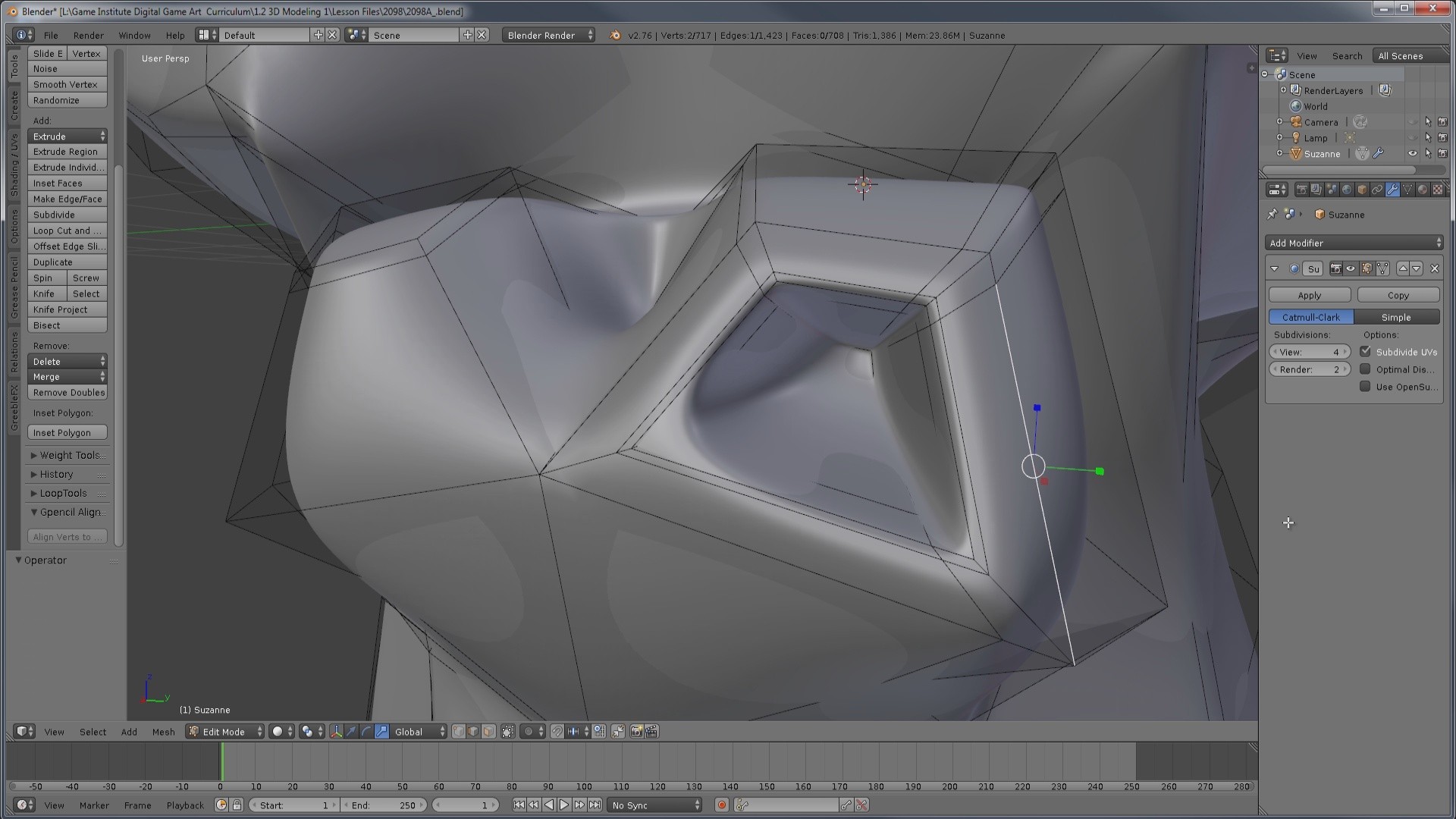This screenshot has height=819, width=1456.
Task: Toggle modifier edit-mode display icon
Action: click(1367, 268)
